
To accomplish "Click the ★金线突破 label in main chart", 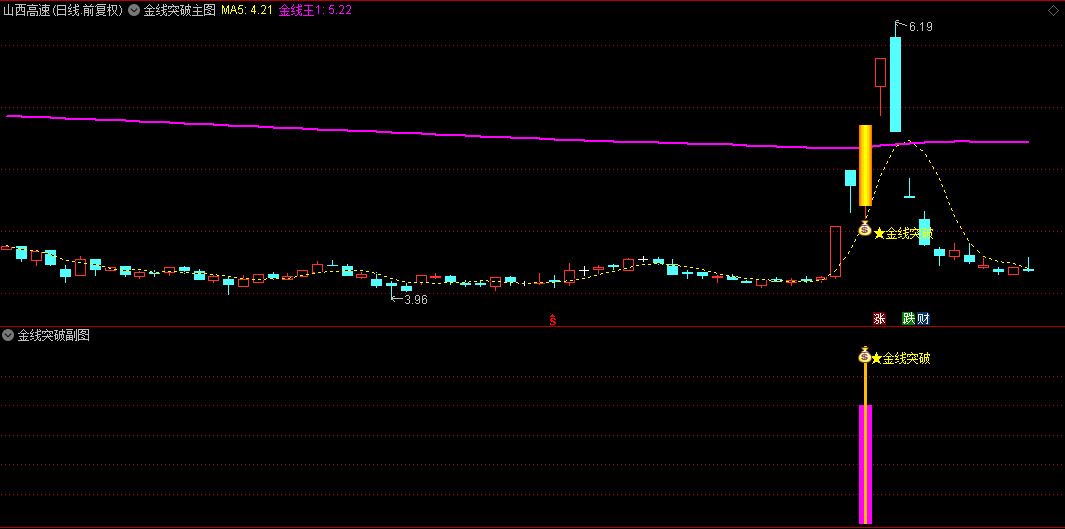I will click(x=903, y=234).
